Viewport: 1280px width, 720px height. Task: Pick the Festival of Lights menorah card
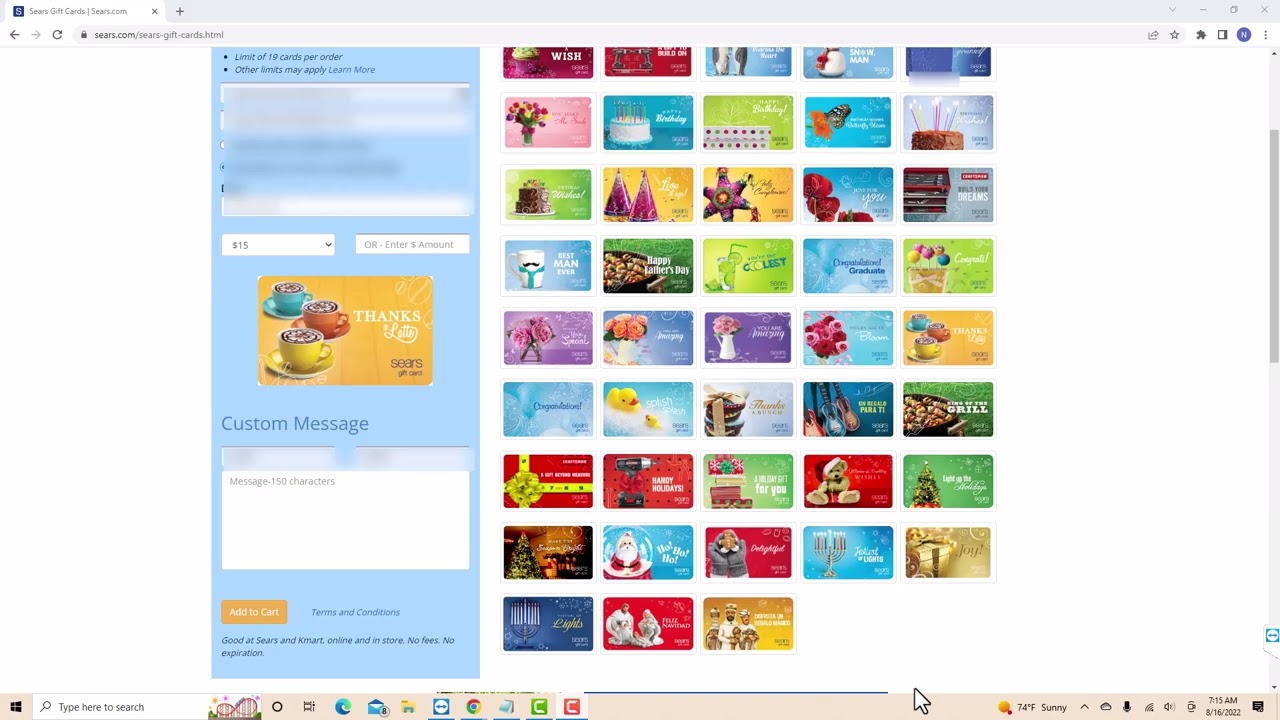[548, 624]
